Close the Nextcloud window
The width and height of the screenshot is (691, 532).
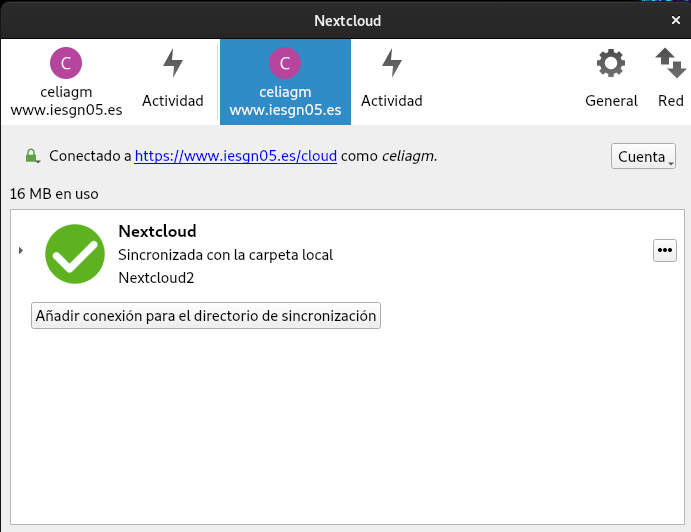676,20
